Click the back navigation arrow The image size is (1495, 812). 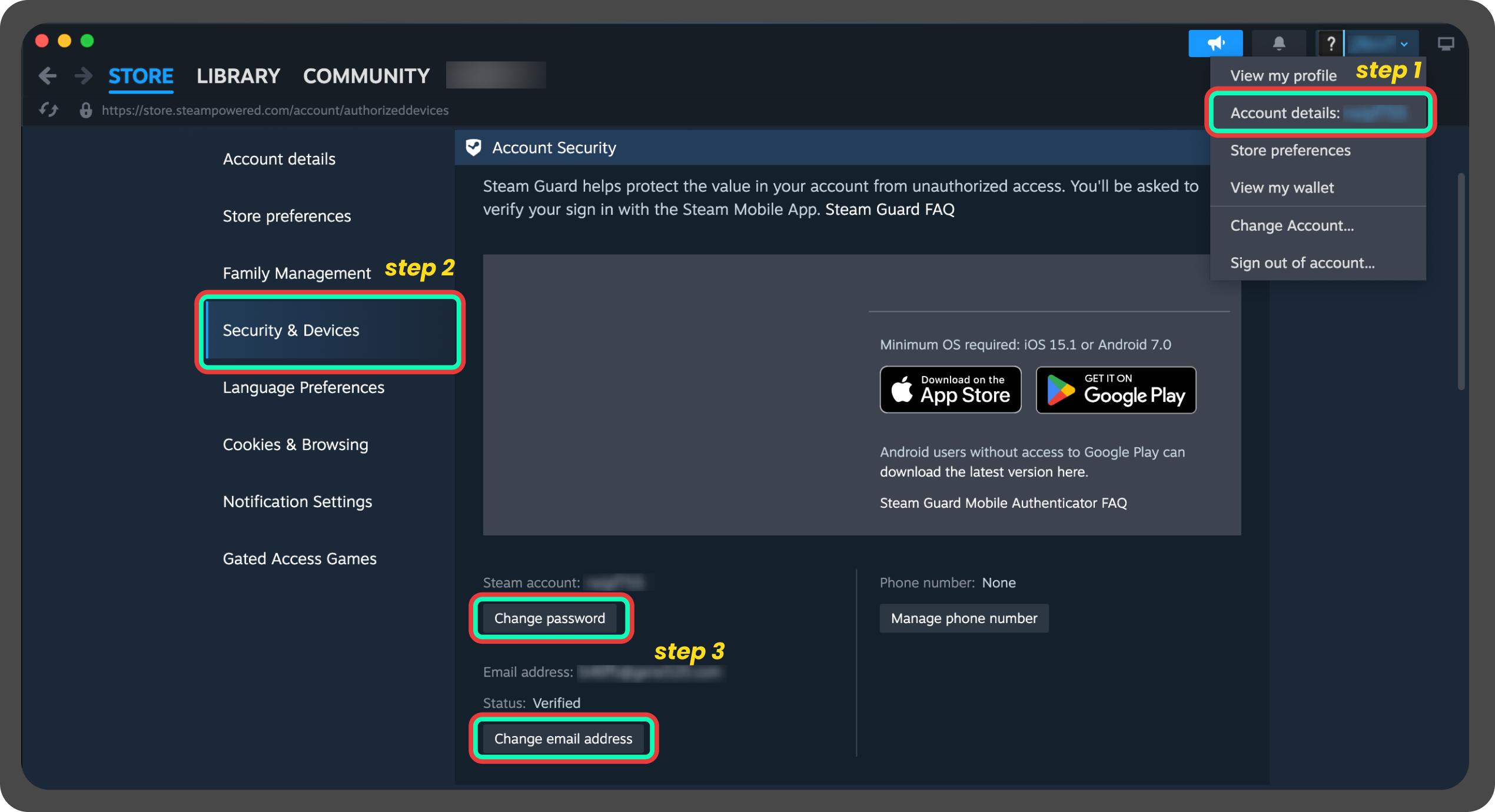47,75
